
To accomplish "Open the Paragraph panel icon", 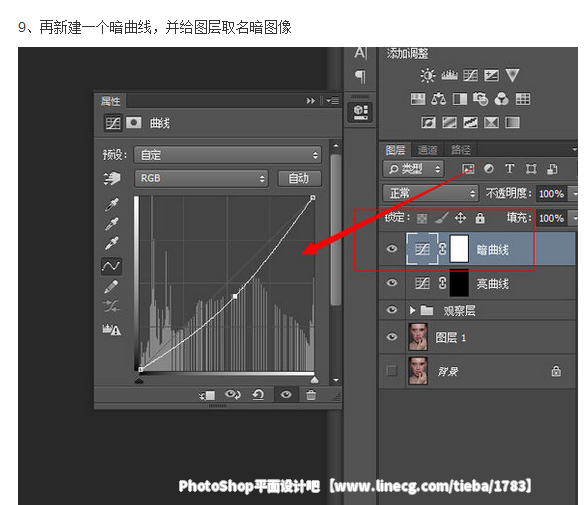I will tap(360, 76).
